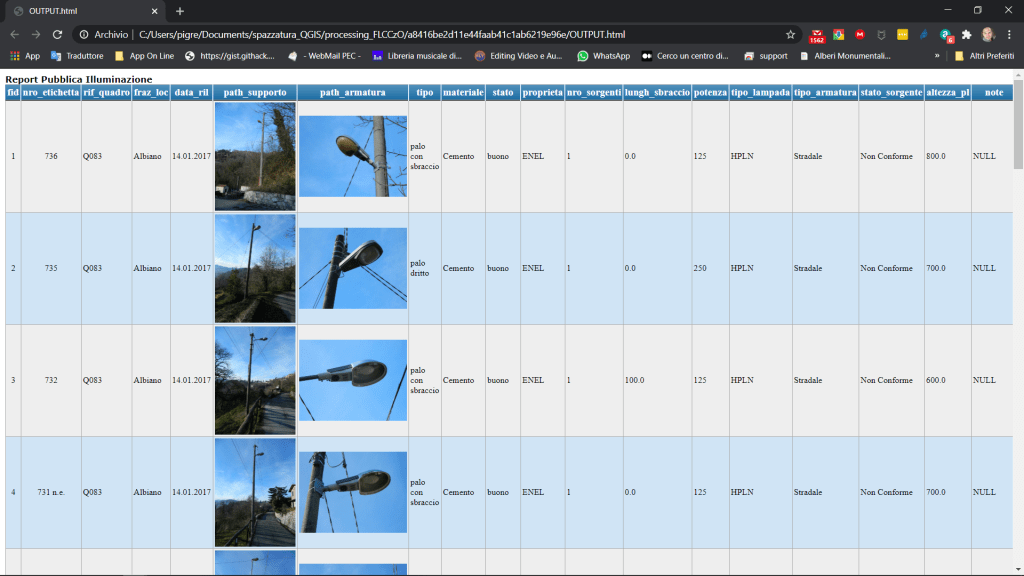
Task: Bookmark this page with the star icon
Action: click(791, 34)
